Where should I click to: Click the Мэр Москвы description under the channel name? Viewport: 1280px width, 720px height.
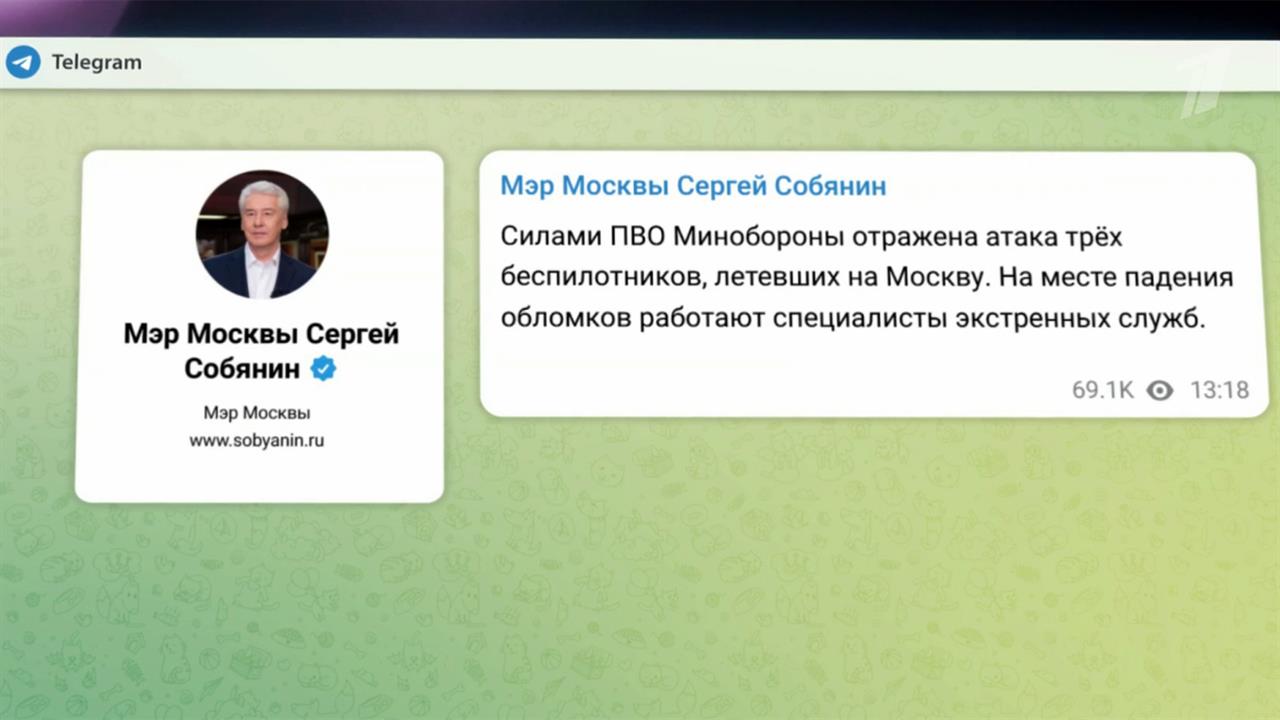pos(257,413)
